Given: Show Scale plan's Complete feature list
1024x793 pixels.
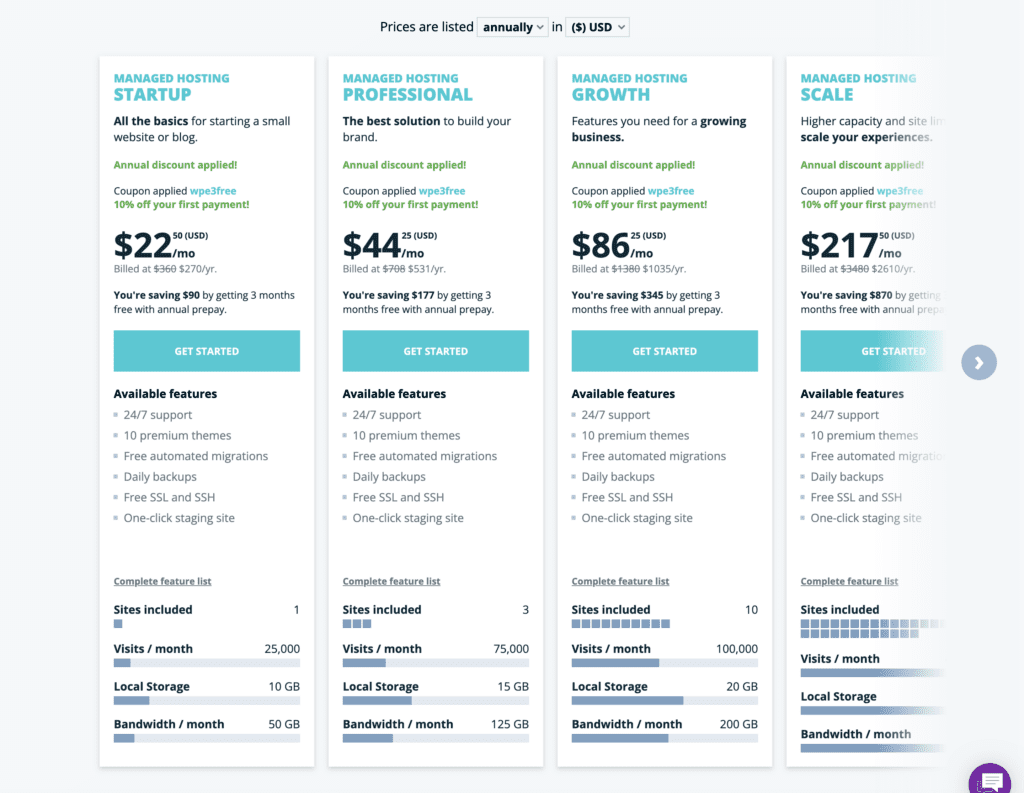Looking at the screenshot, I should coord(849,581).
